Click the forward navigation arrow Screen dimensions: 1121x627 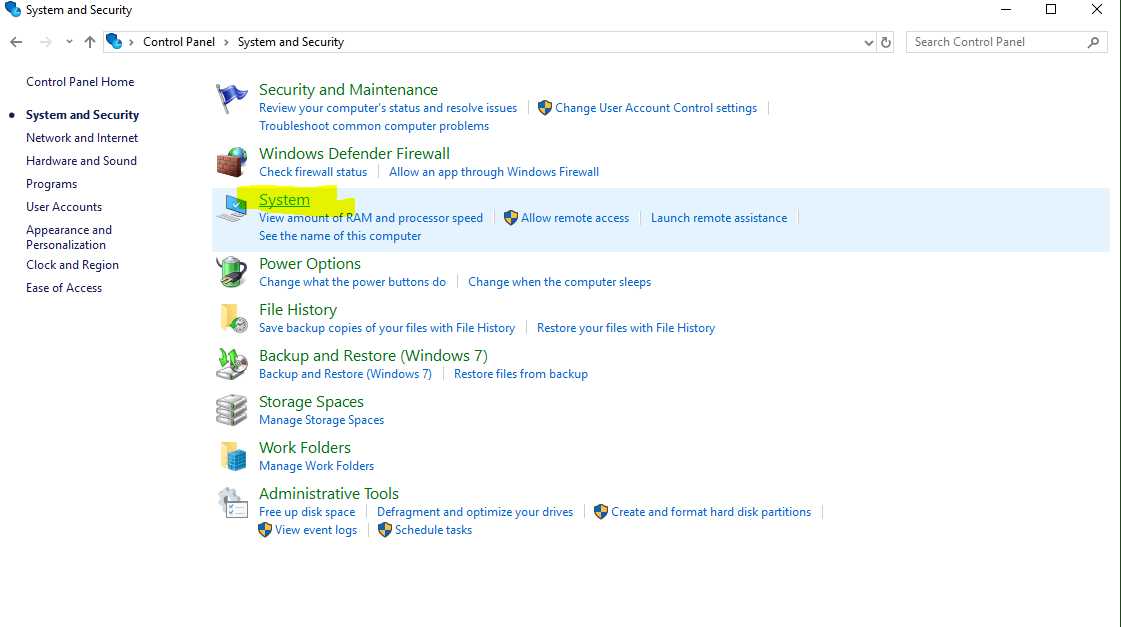[x=46, y=42]
